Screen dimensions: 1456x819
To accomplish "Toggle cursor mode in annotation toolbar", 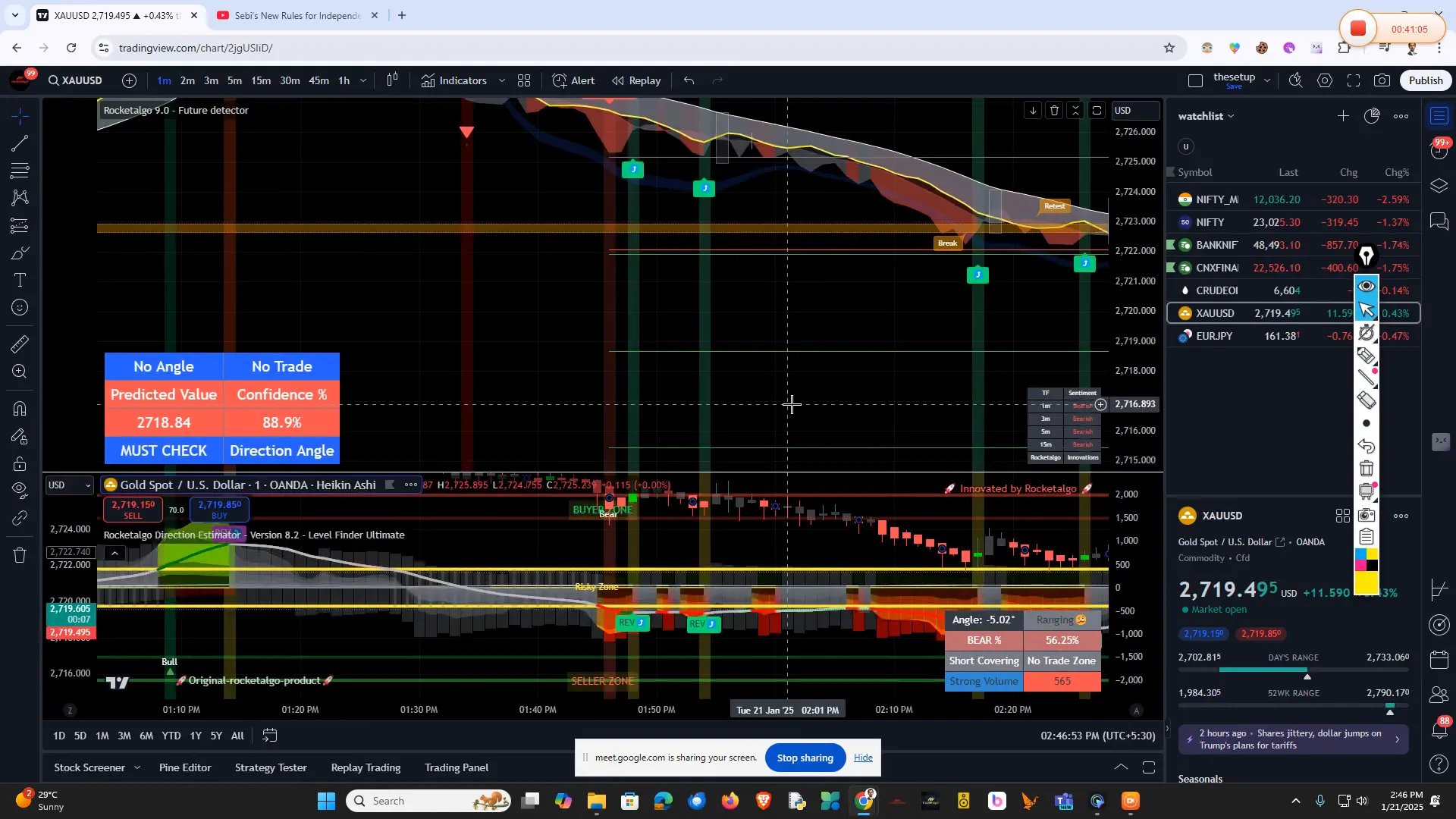I will (1367, 309).
